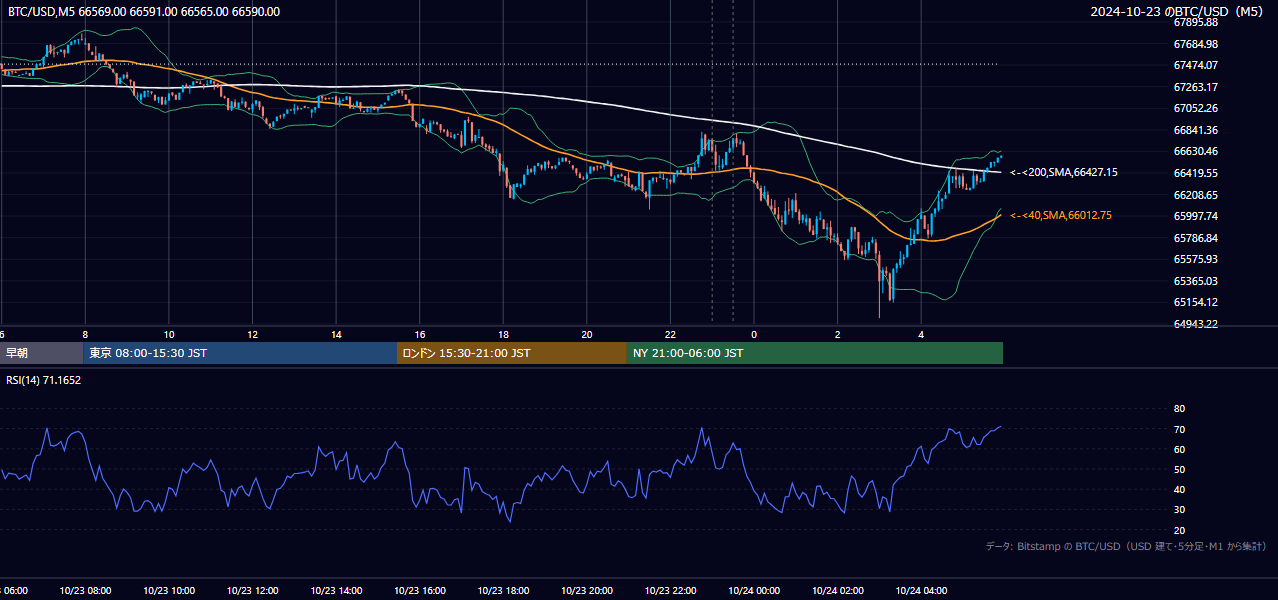Select the 10/23 18:00 date axis label
1278x600 pixels.
pyautogui.click(x=503, y=591)
